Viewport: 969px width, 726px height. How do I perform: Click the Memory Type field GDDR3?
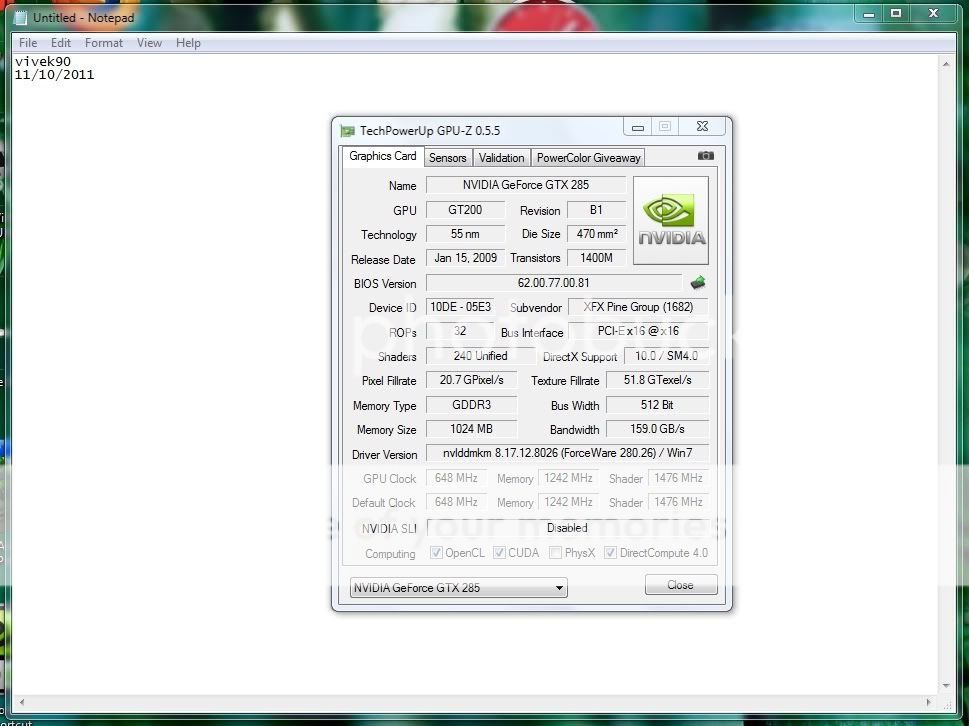(471, 405)
